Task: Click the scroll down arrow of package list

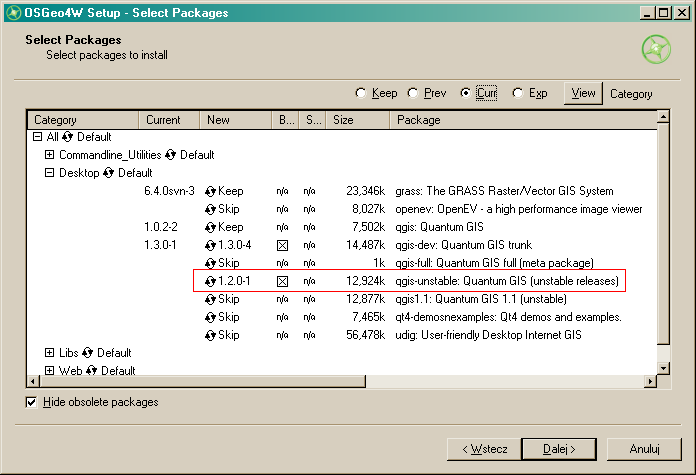Action: click(x=663, y=368)
